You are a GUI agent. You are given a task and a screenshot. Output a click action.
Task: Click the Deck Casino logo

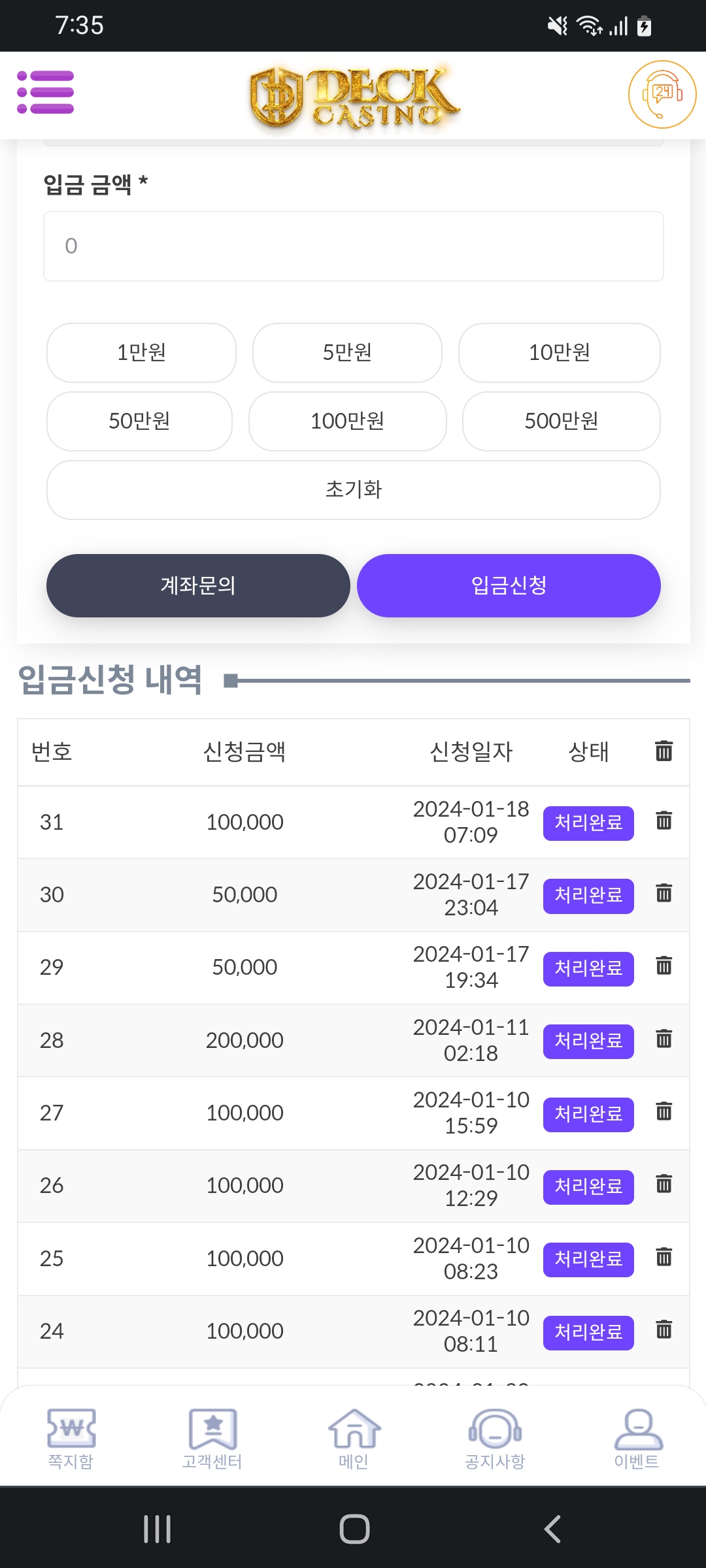point(354,97)
